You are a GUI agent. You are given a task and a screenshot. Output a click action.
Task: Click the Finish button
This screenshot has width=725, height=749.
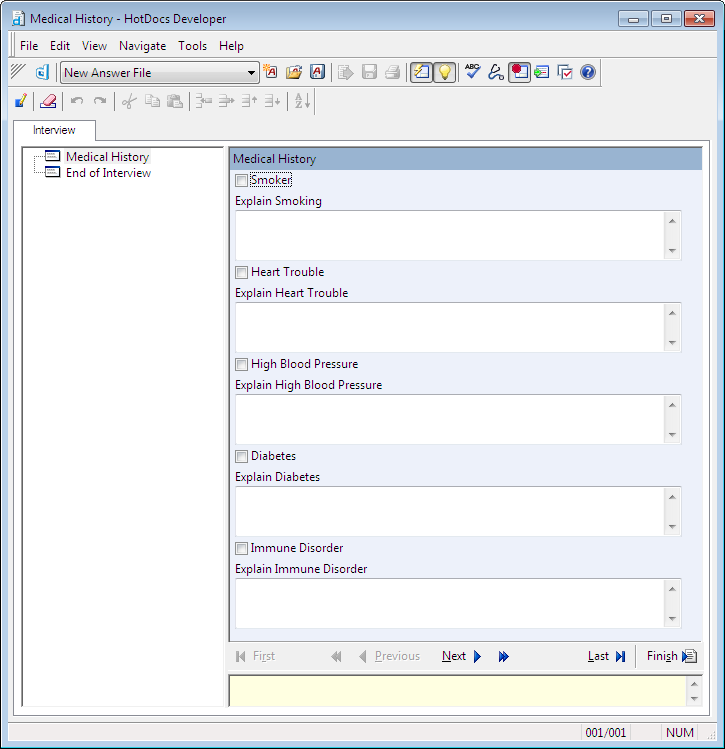pos(670,656)
